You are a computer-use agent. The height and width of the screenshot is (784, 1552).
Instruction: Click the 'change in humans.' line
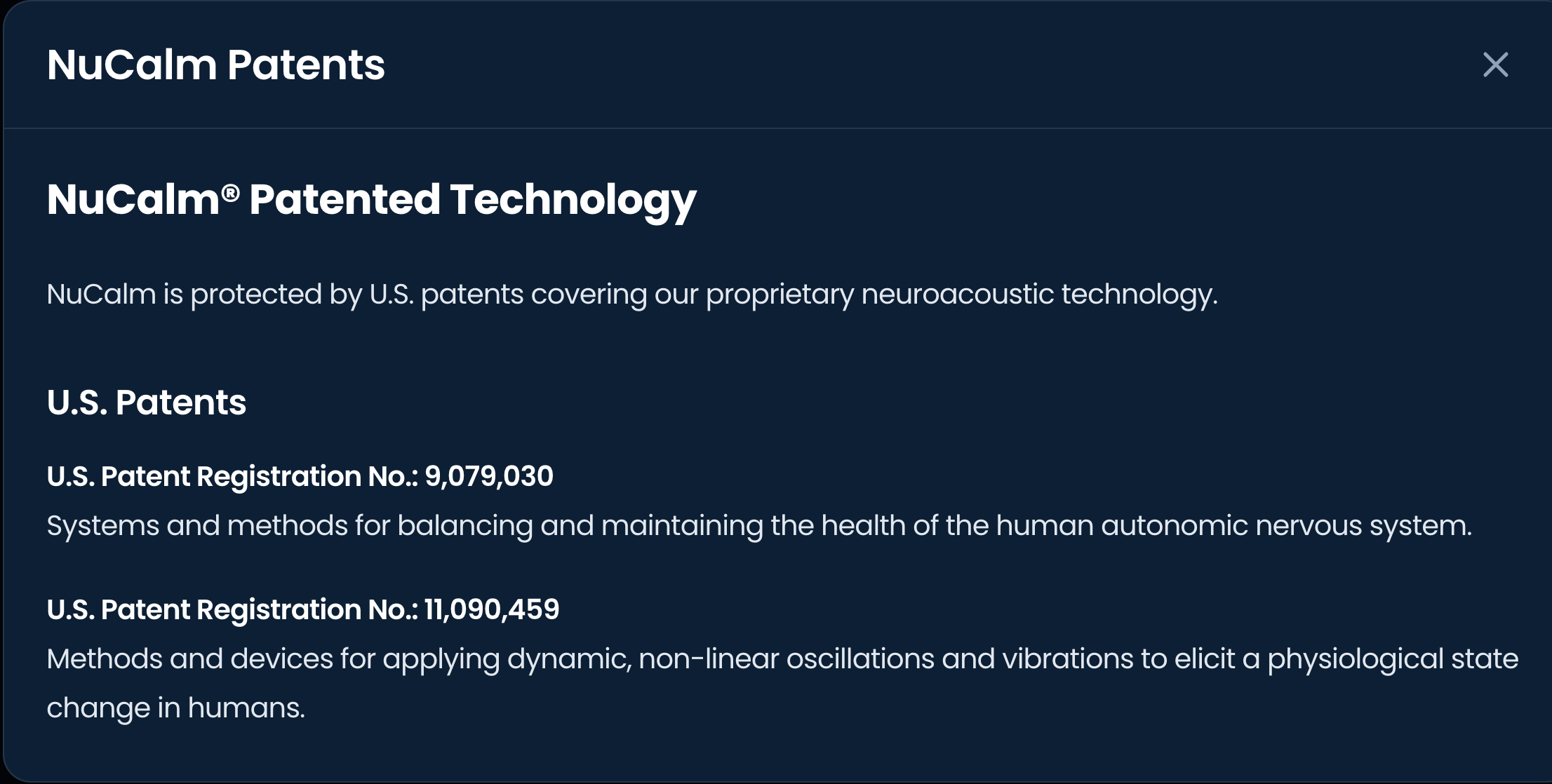(175, 708)
